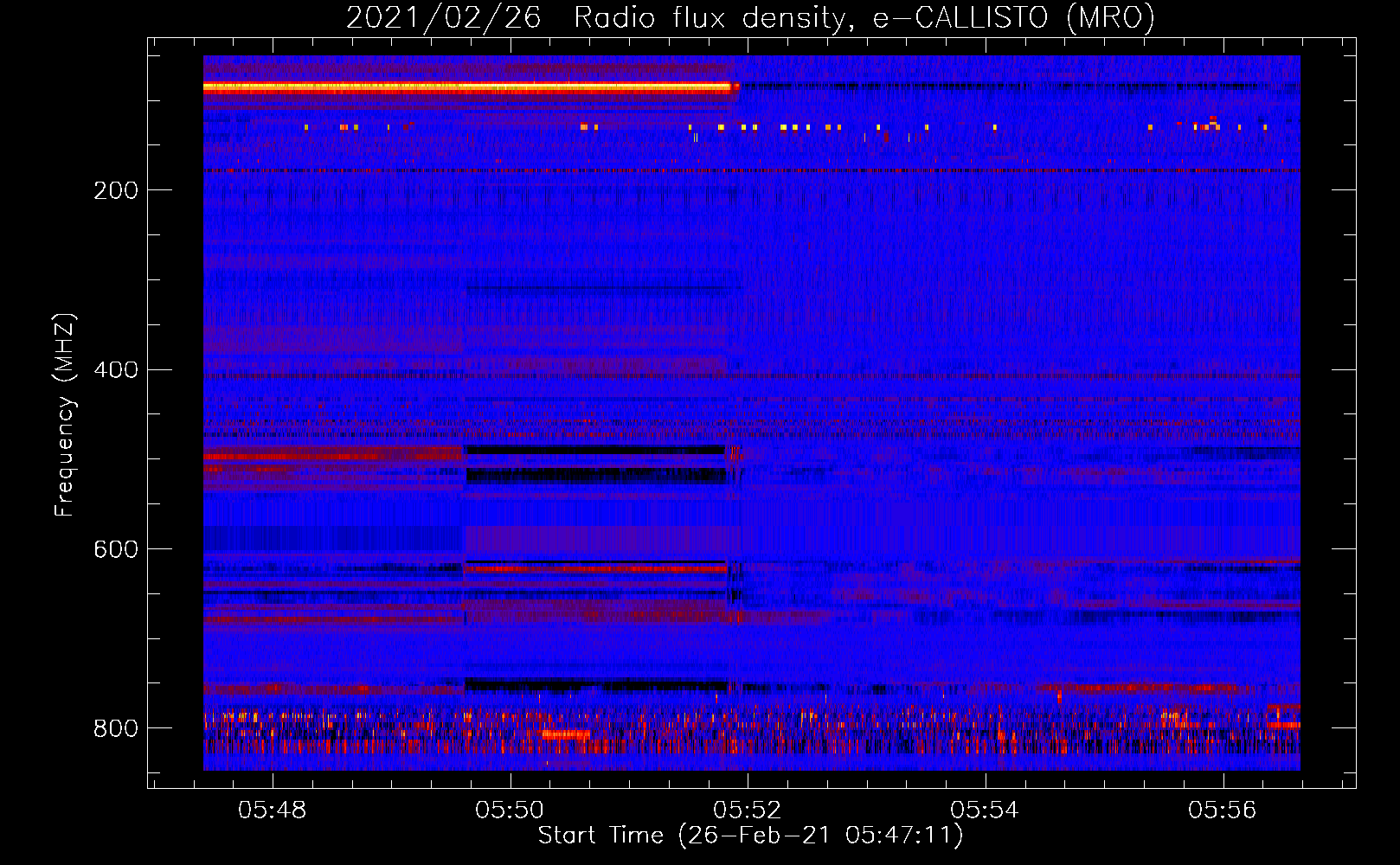Select the 800 frequency tick label
Viewport: 1400px width, 865px height.
pos(116,728)
